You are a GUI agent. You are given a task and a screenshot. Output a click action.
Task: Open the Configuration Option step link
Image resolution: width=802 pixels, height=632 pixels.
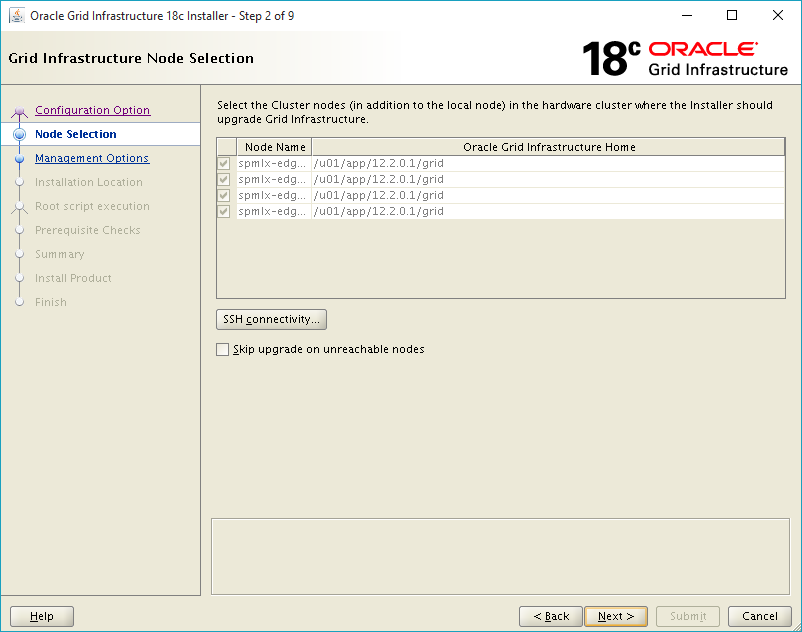93,110
